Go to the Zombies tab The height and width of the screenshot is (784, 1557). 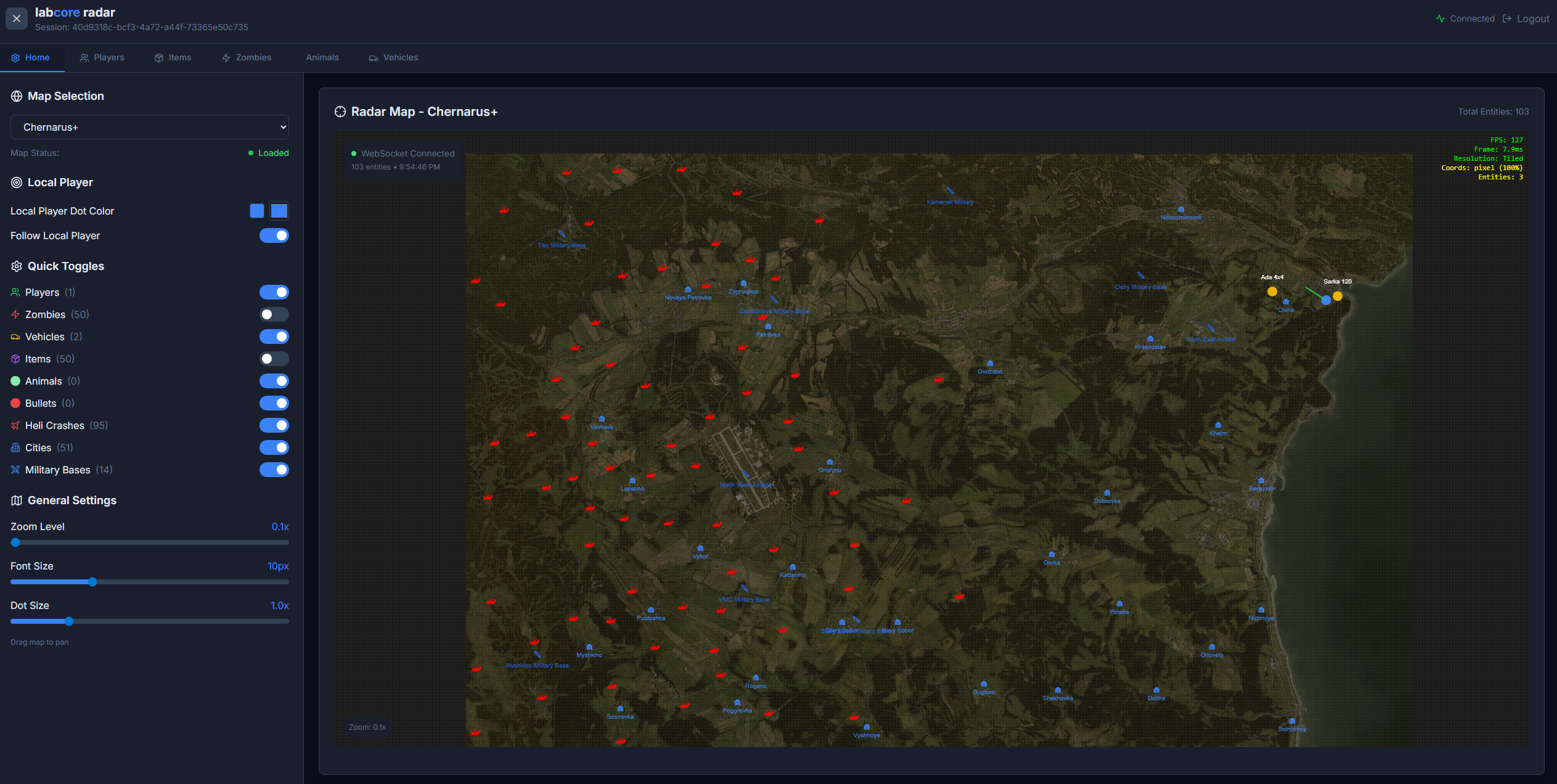click(247, 57)
